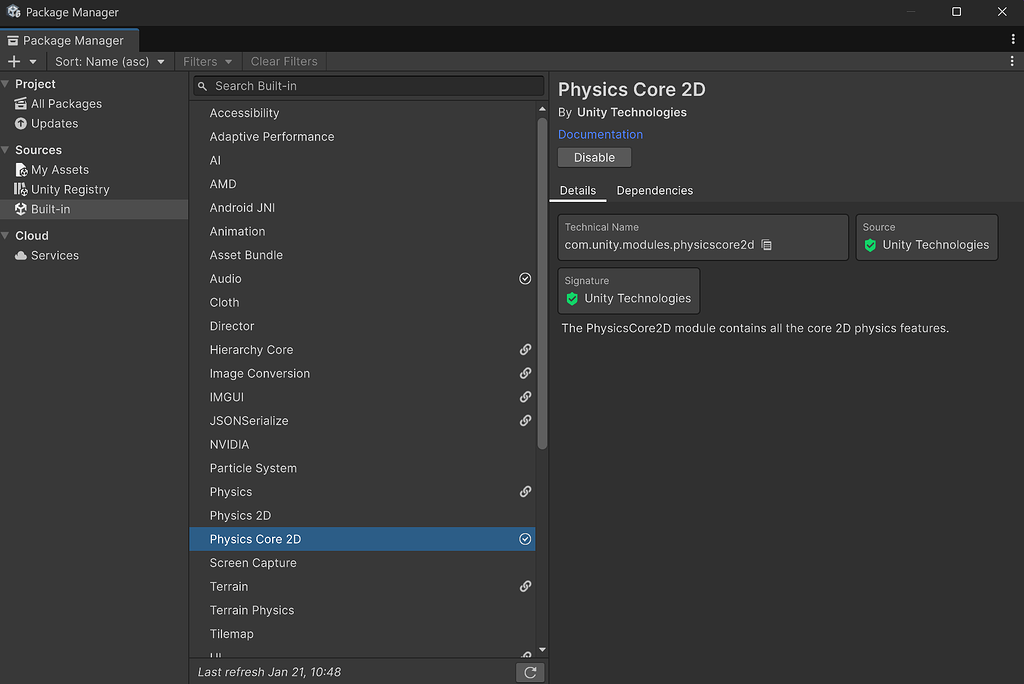Select Updates in sidebar
The height and width of the screenshot is (684, 1024).
pyautogui.click(x=94, y=123)
